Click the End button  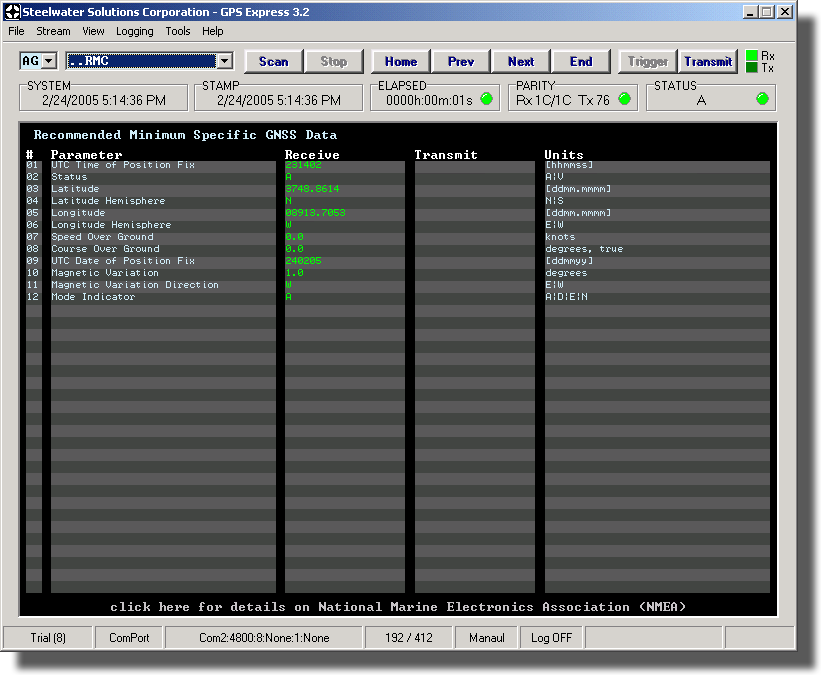coord(581,62)
